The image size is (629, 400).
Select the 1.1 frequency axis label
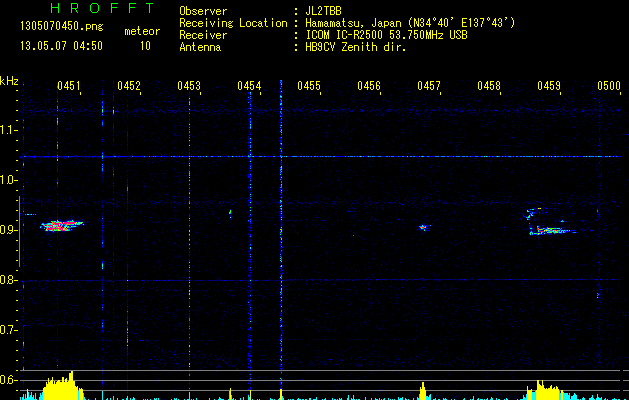click(x=9, y=130)
